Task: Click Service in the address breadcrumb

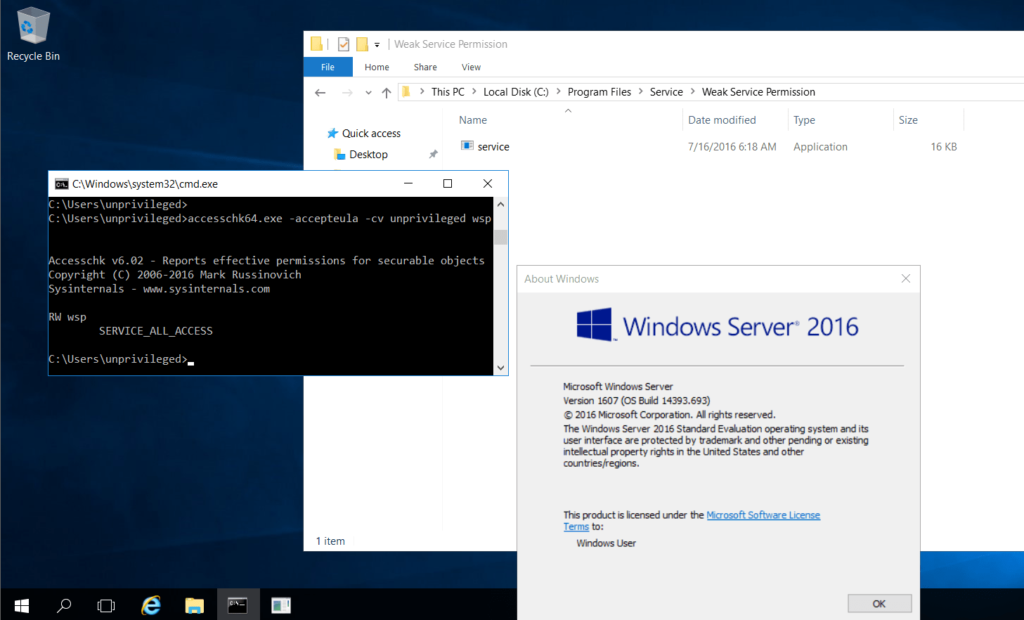Action: coord(666,92)
